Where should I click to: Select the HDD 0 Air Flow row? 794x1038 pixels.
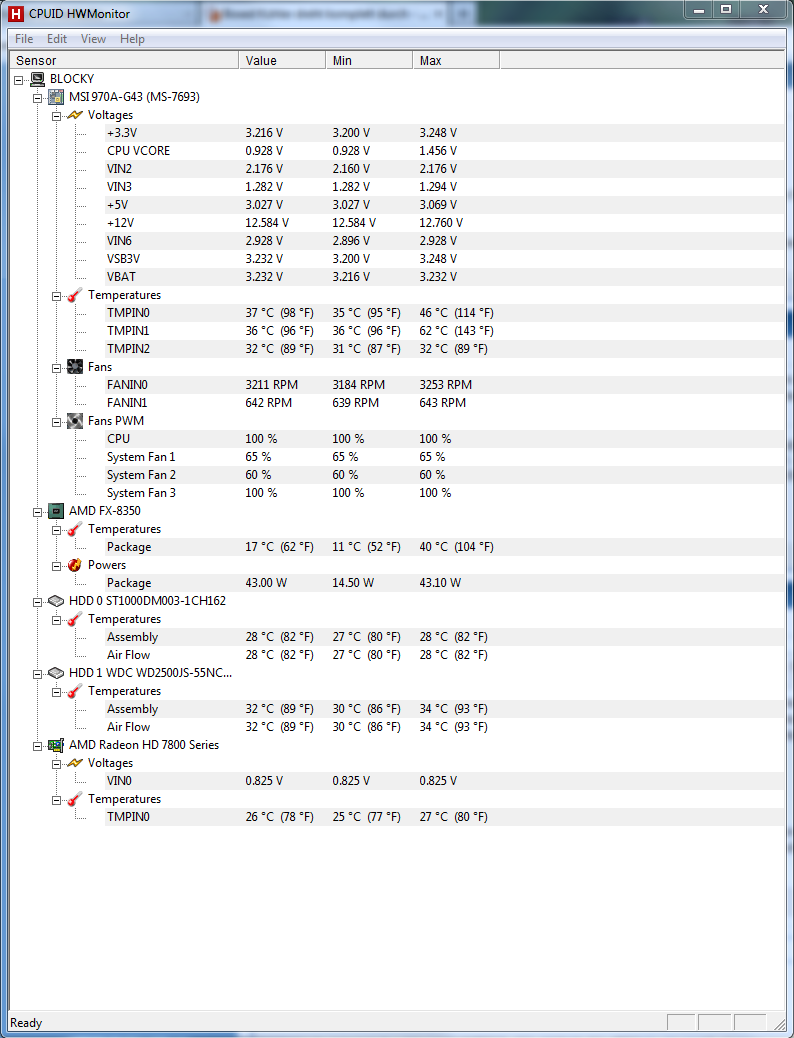click(444, 655)
